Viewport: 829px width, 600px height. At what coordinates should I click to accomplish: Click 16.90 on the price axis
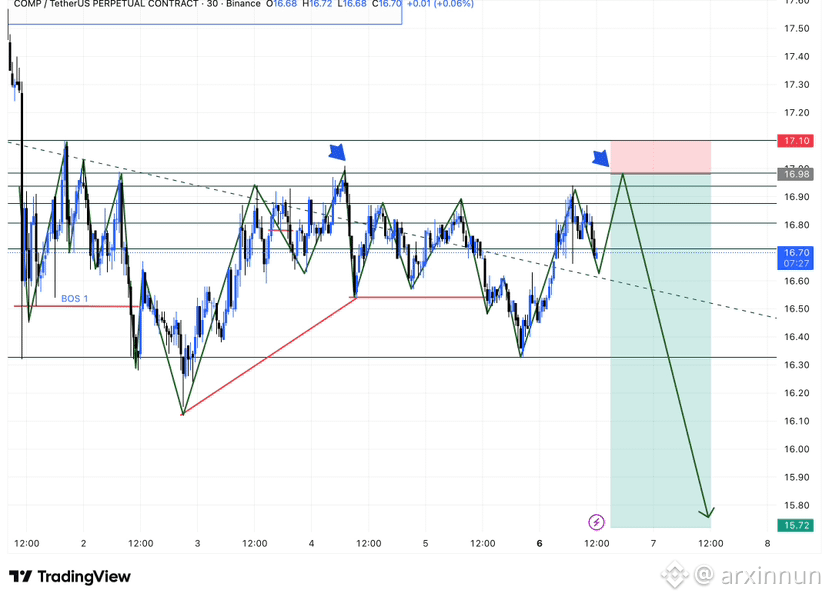pos(796,197)
